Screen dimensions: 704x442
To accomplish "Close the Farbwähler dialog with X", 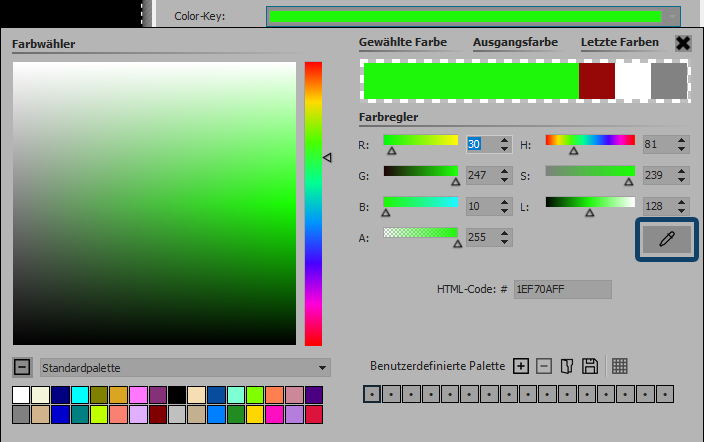I will click(x=683, y=43).
